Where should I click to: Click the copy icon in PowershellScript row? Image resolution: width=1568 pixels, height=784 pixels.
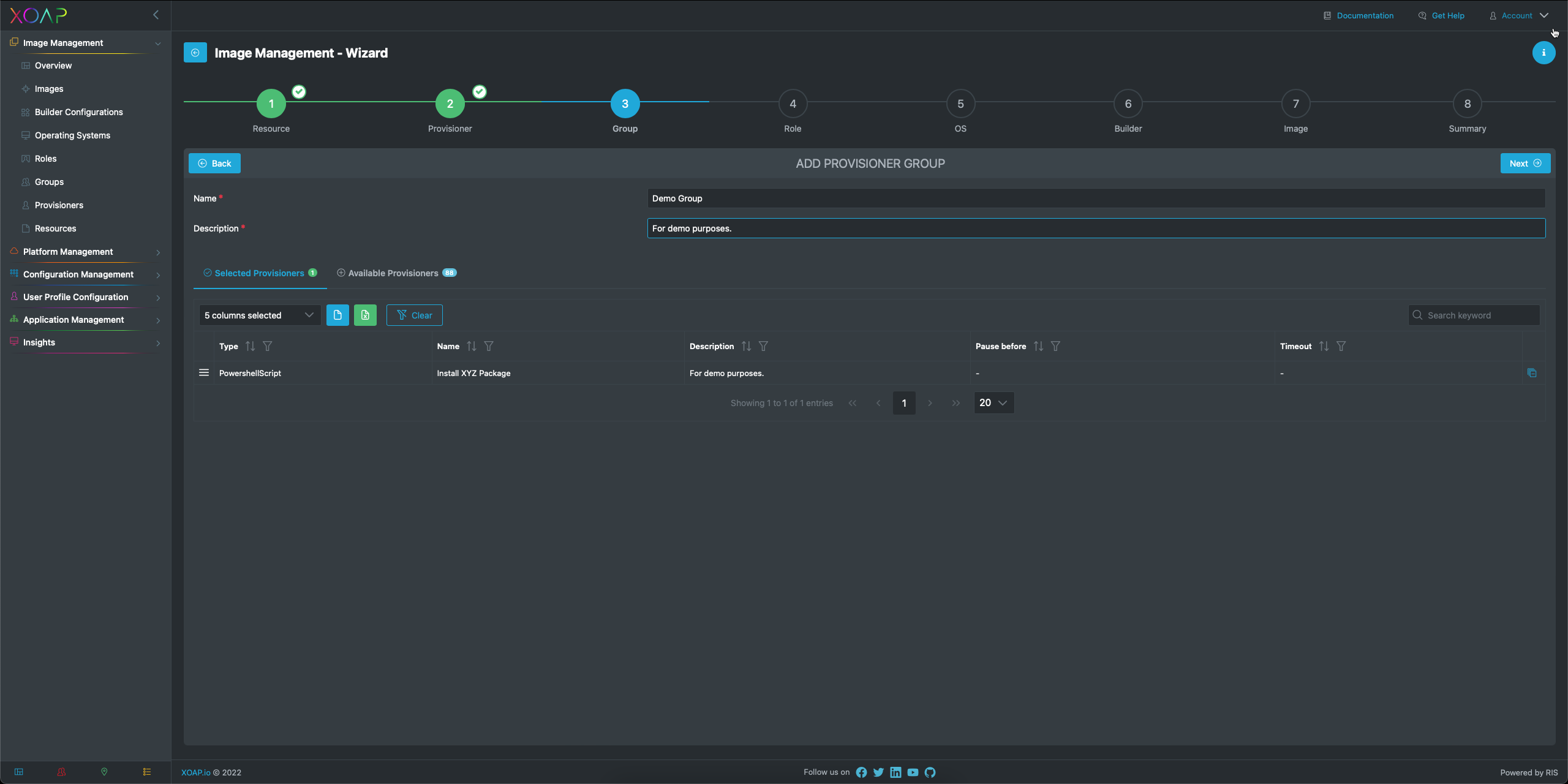point(1531,372)
